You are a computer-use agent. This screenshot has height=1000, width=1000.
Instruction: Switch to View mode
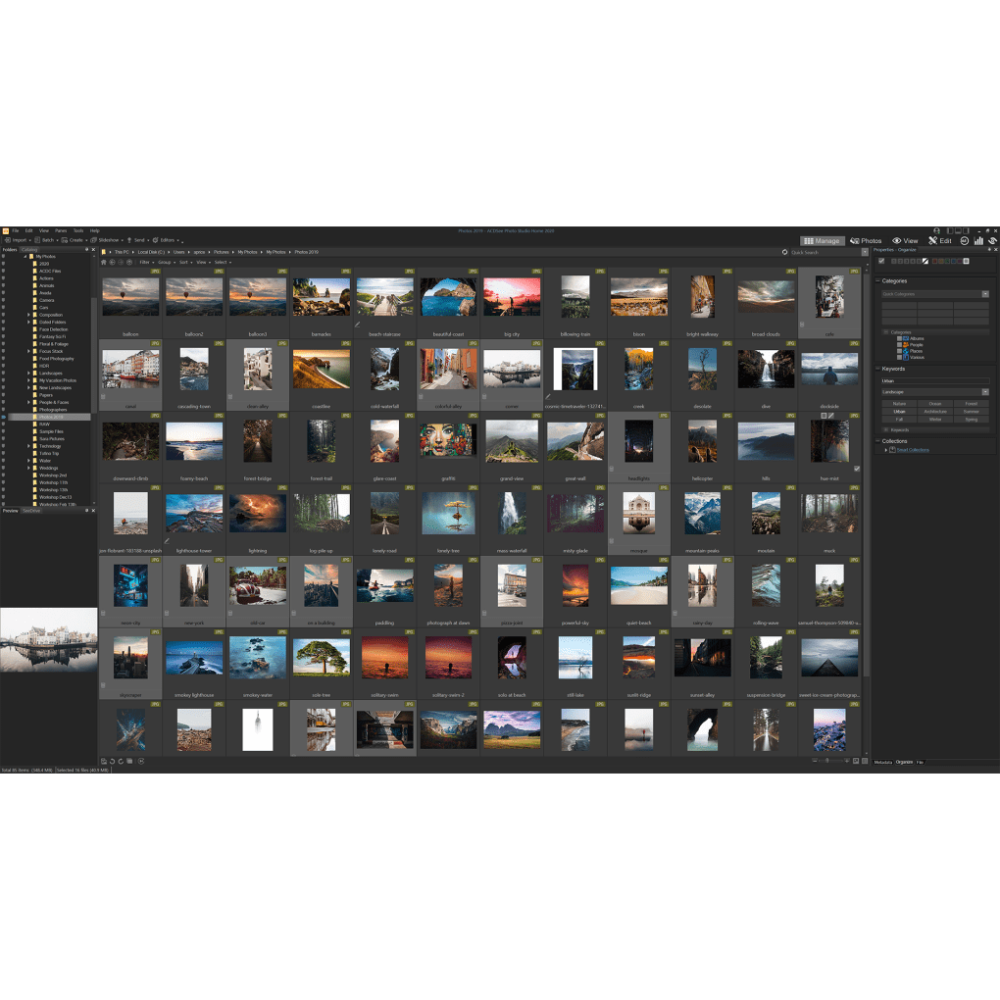point(908,240)
